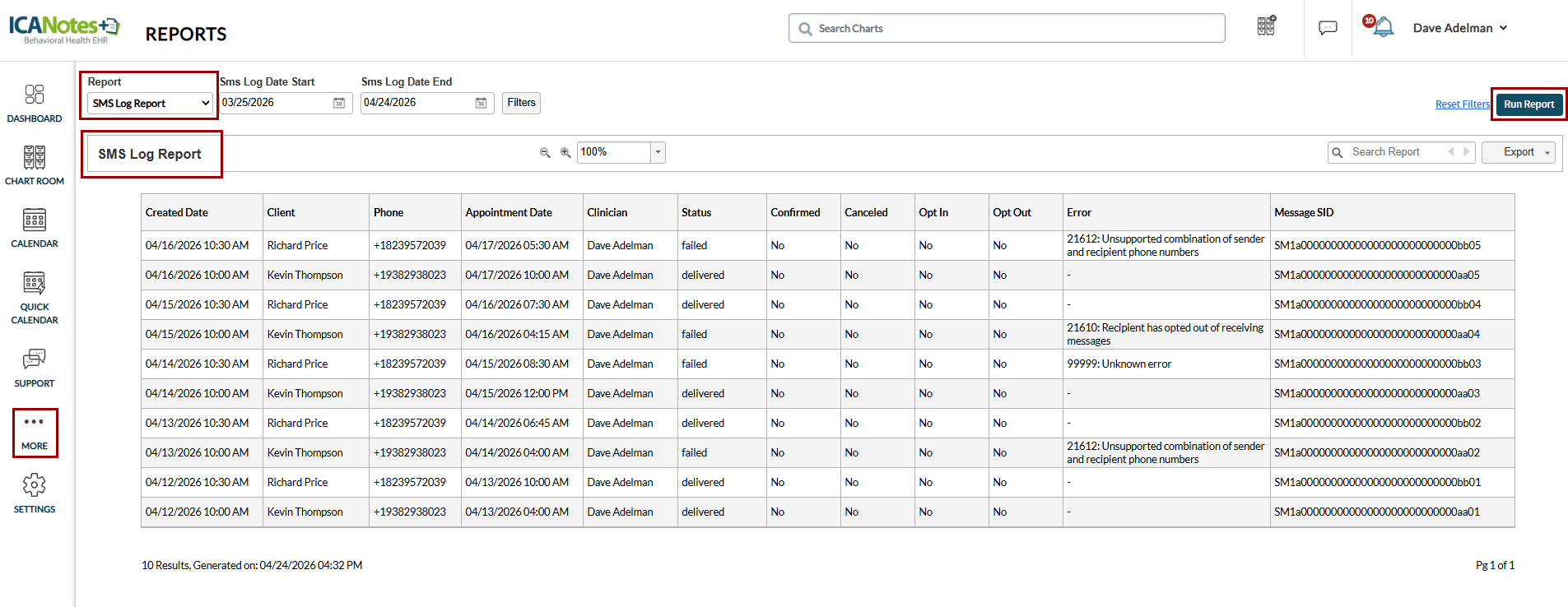
Task: Open the Dashboard from sidebar
Action: (x=35, y=103)
